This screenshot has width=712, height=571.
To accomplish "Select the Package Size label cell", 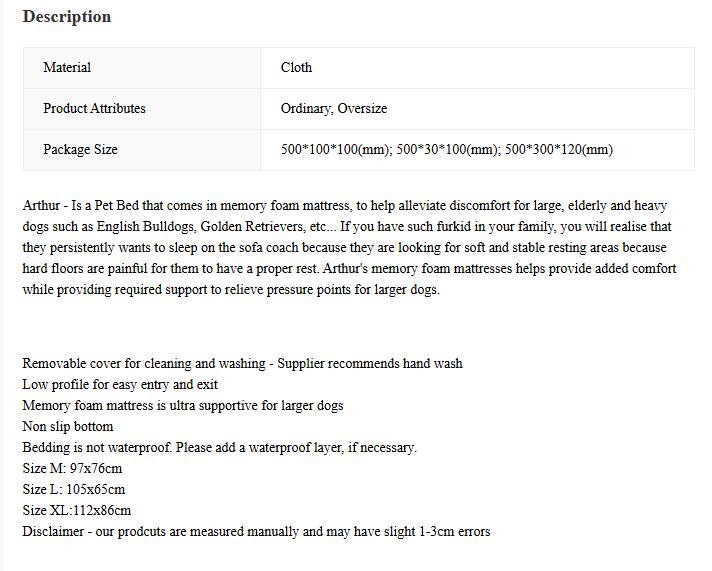I will click(142, 150).
